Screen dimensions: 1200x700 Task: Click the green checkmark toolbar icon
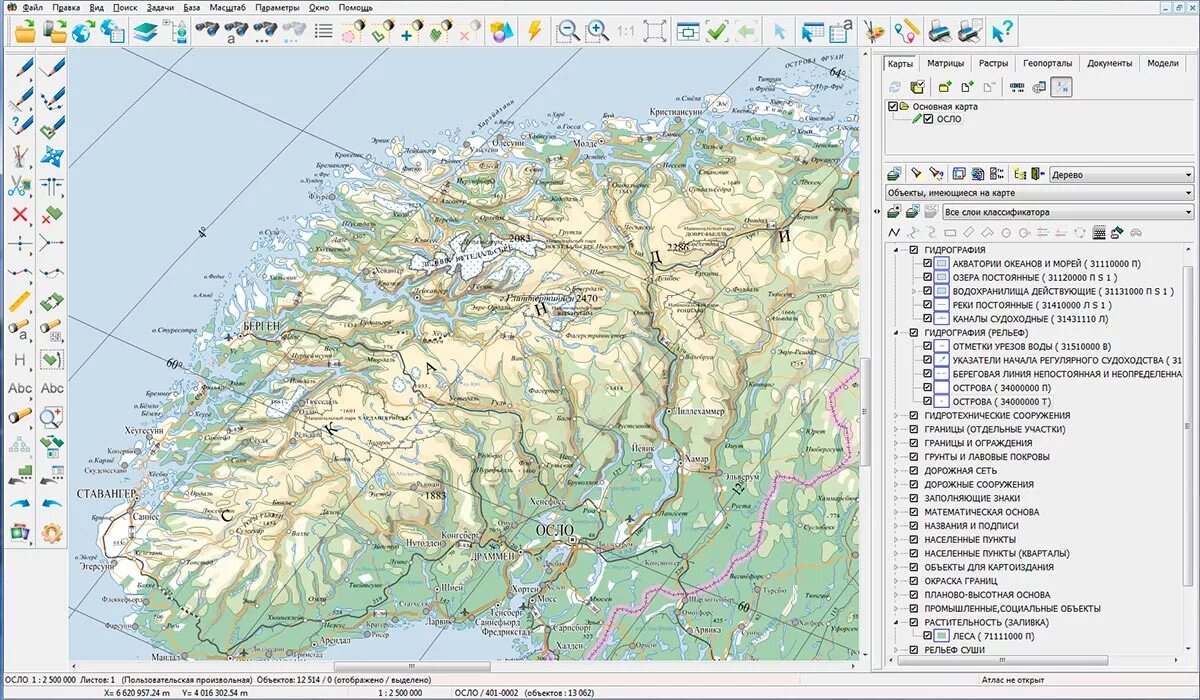717,31
